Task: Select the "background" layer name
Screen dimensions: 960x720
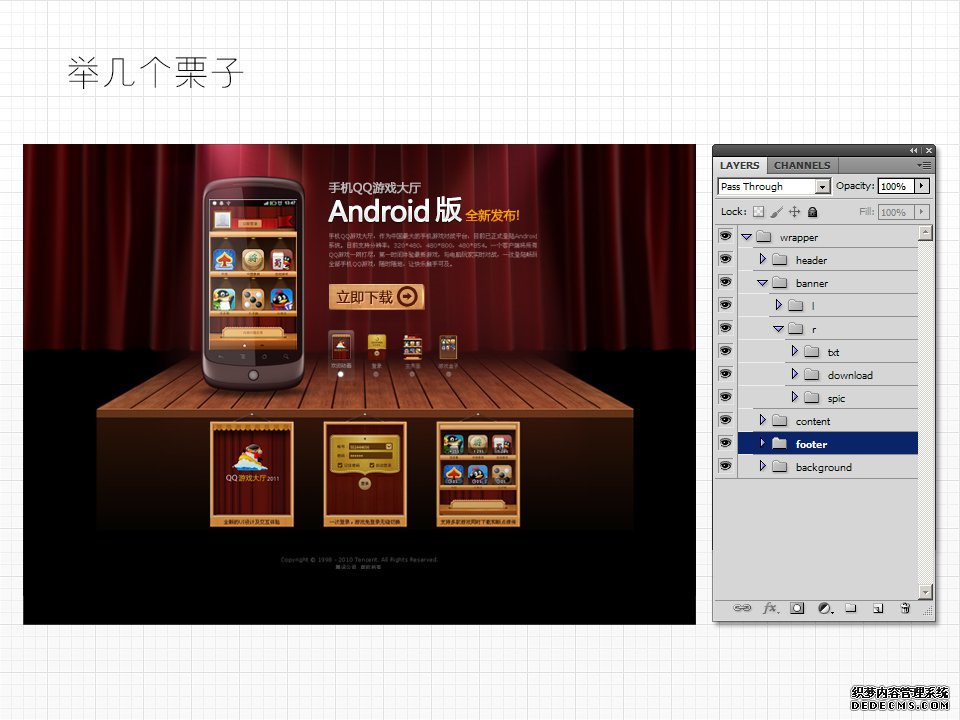Action: click(823, 467)
